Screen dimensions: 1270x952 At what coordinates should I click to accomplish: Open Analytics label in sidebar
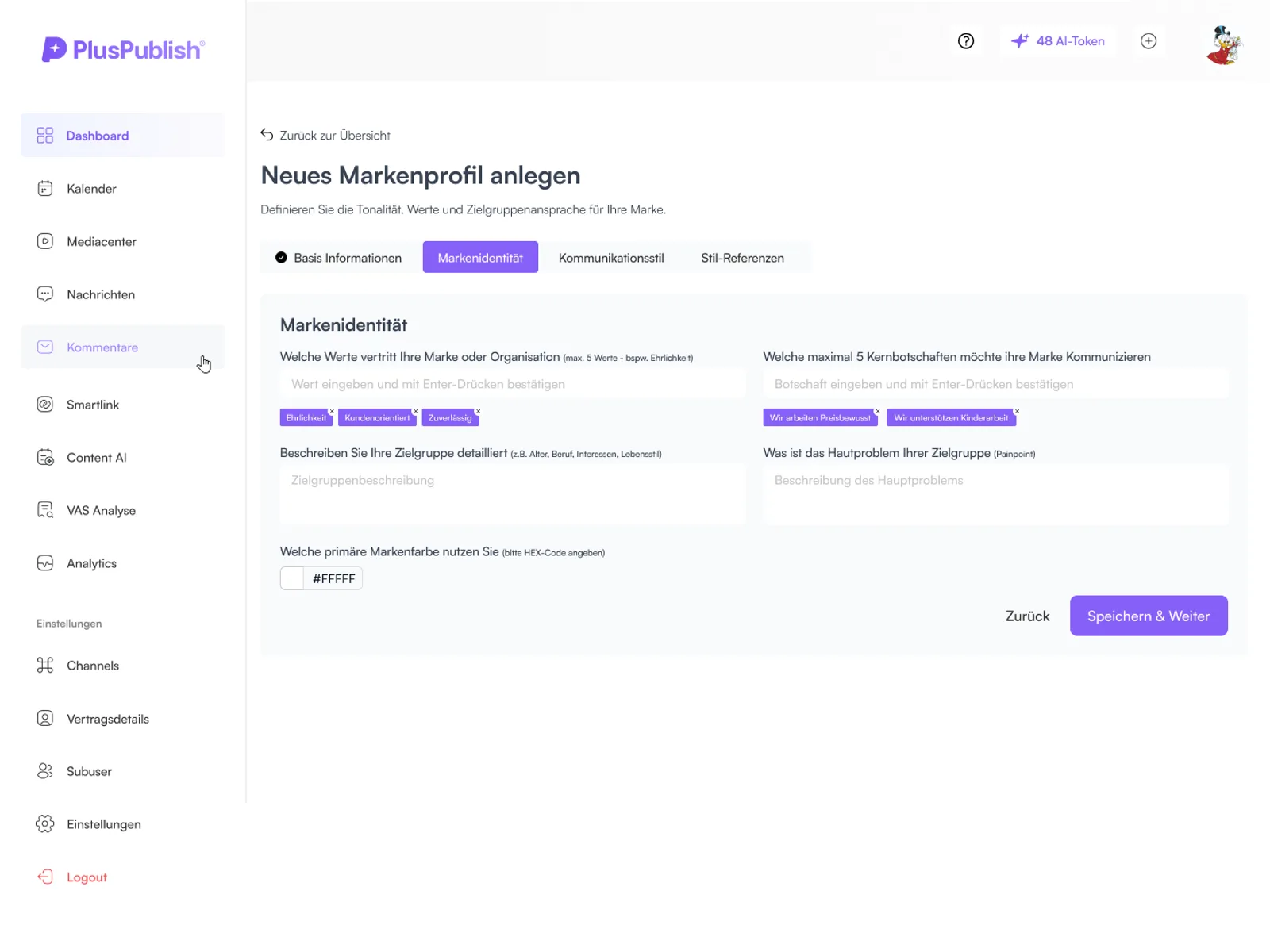tap(92, 564)
